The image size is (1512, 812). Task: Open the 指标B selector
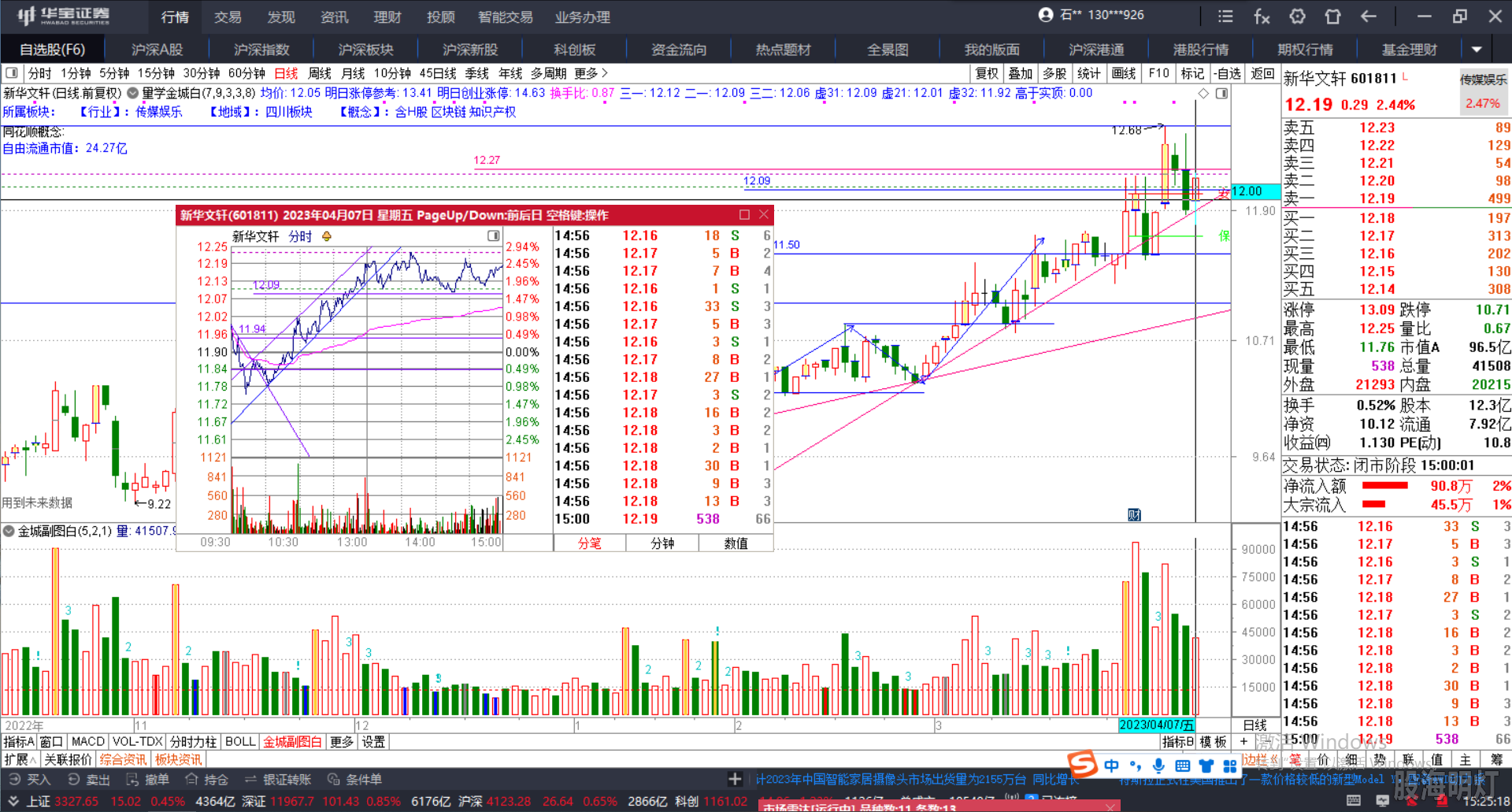1178,742
